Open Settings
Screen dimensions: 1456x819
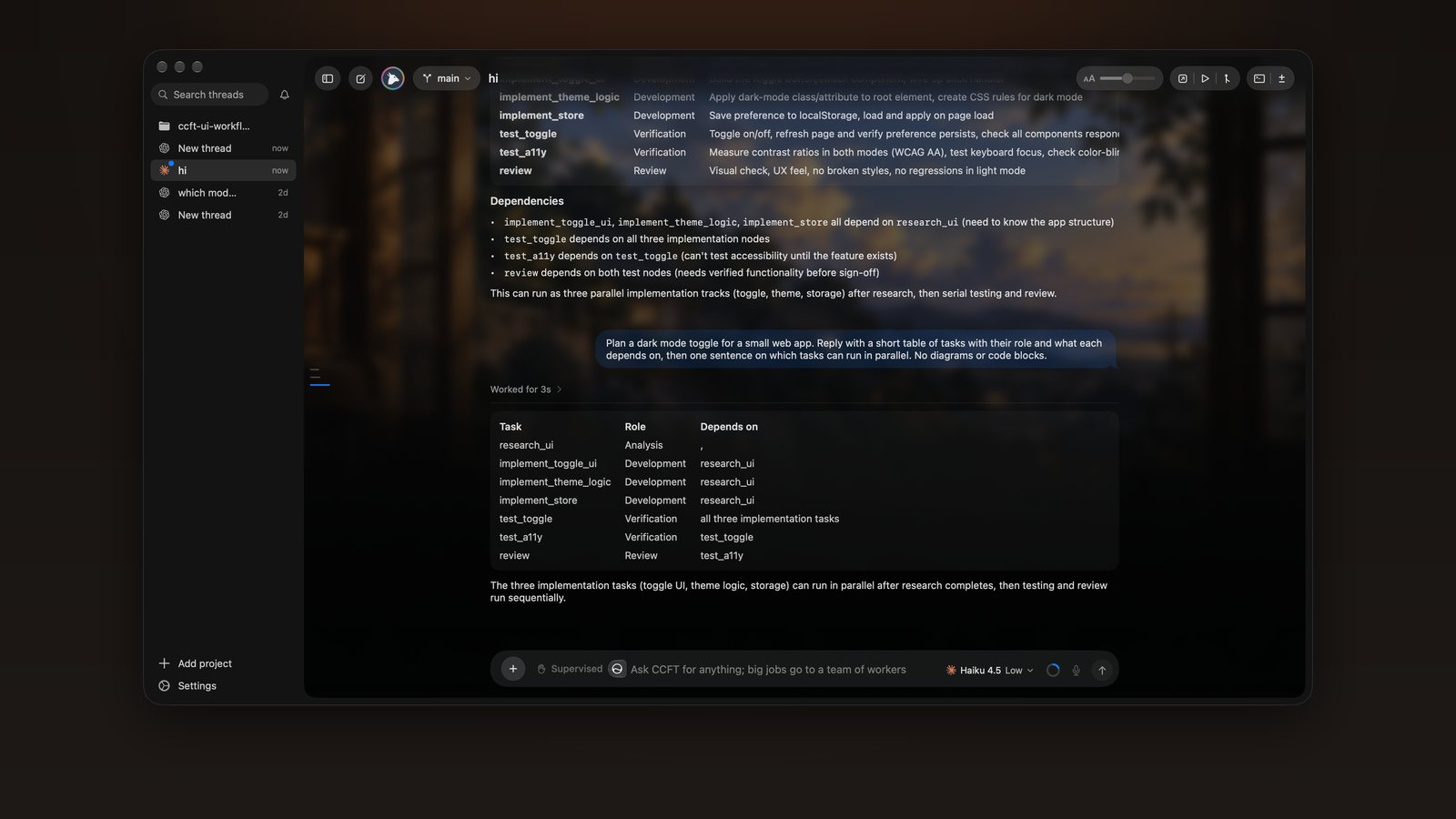pos(187,686)
